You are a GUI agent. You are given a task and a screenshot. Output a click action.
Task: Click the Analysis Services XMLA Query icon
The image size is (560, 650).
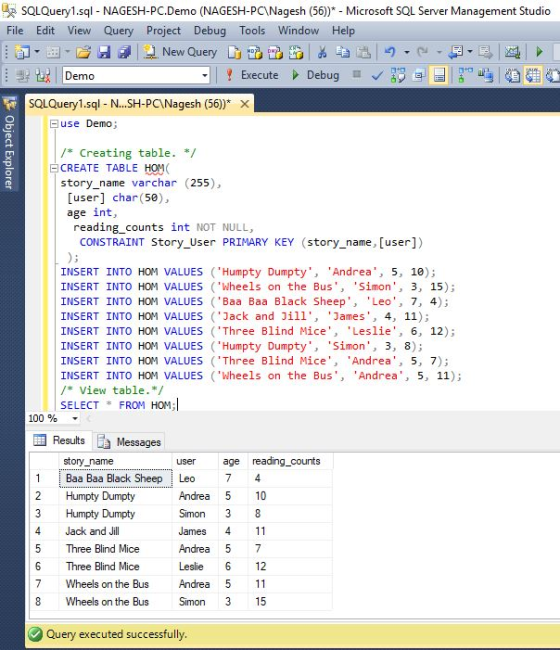click(296, 52)
